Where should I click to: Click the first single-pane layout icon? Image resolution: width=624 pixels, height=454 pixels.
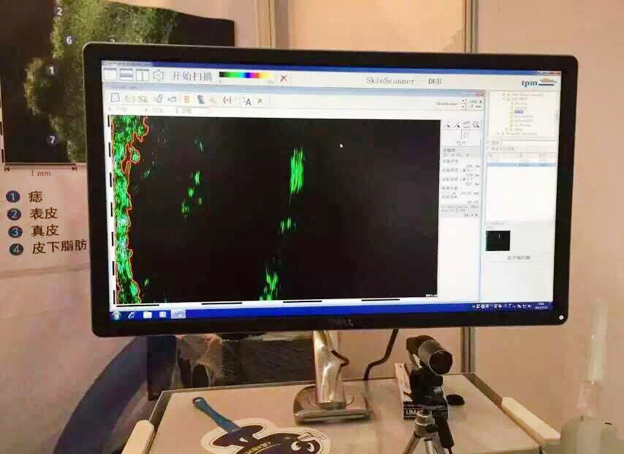(x=110, y=73)
